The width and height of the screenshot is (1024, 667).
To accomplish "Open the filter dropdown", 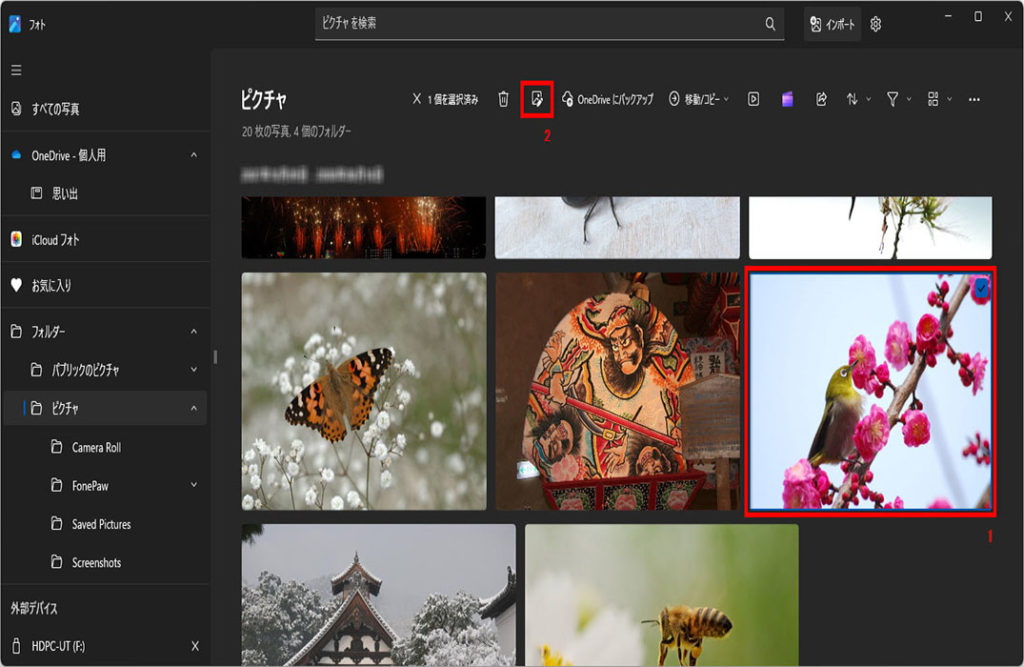I will 898,99.
